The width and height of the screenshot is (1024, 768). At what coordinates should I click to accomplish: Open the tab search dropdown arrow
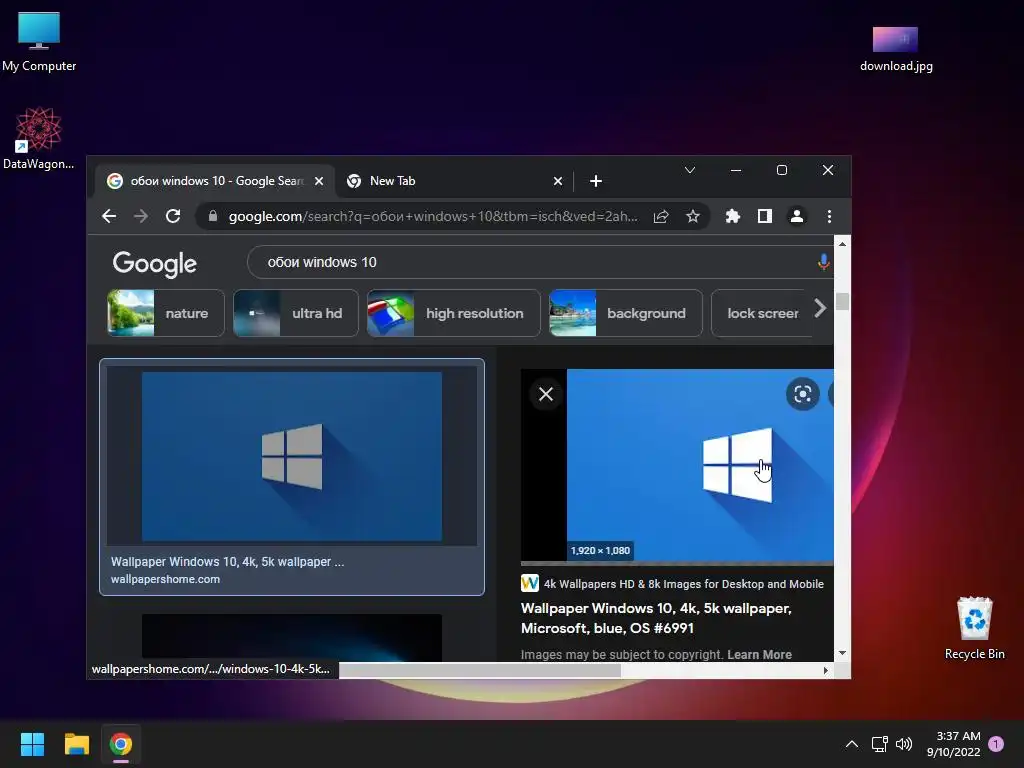(x=690, y=170)
